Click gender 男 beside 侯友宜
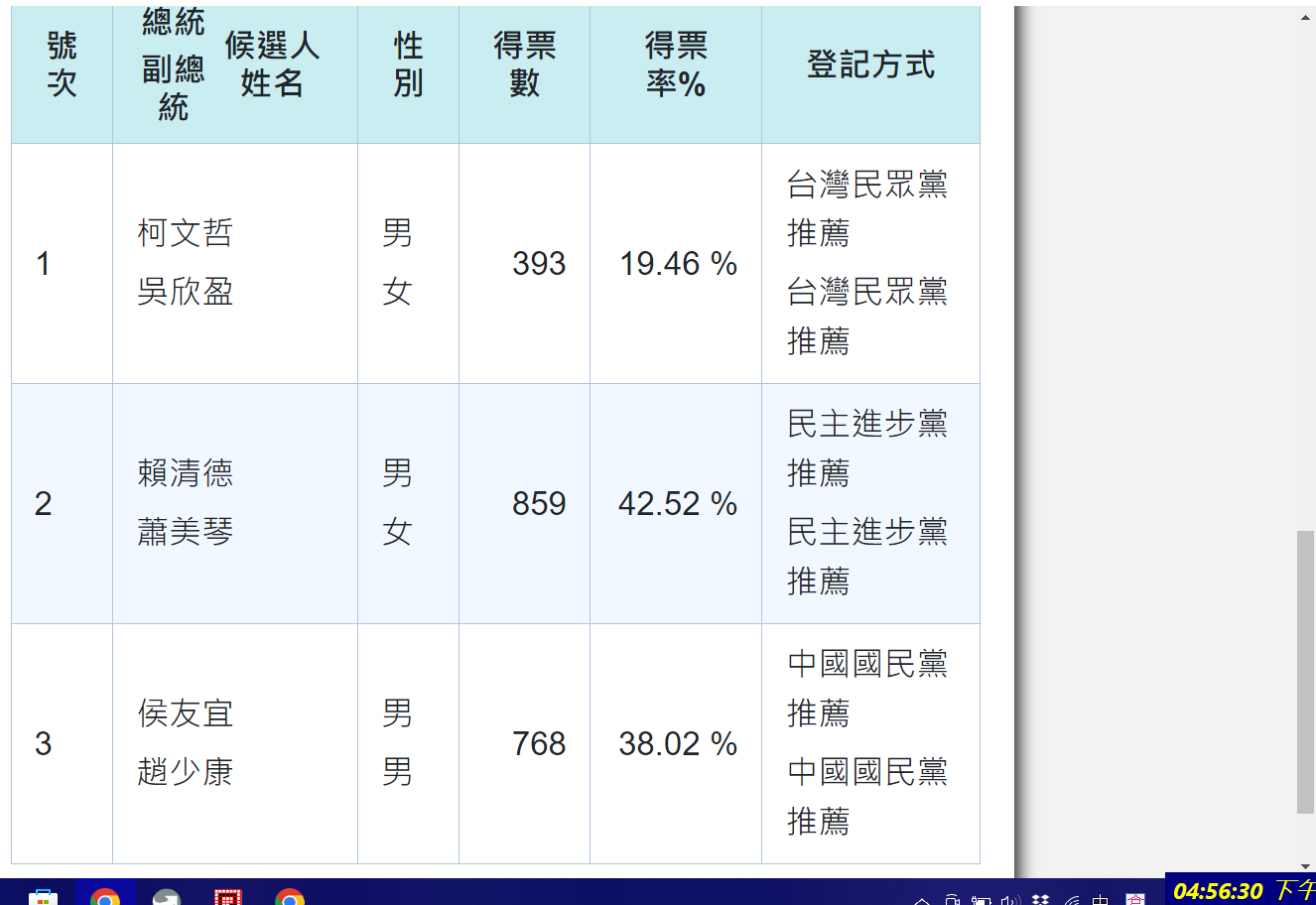Viewport: 1316px width, 905px height. point(397,713)
